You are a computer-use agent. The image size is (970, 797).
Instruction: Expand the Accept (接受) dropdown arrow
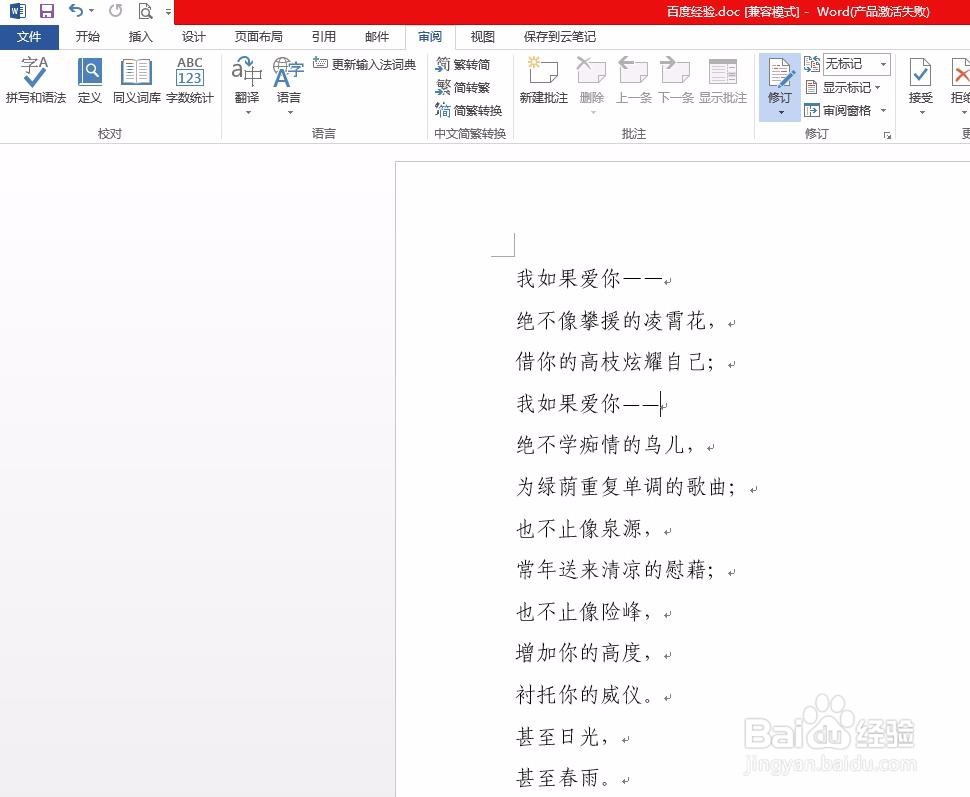[x=922, y=113]
